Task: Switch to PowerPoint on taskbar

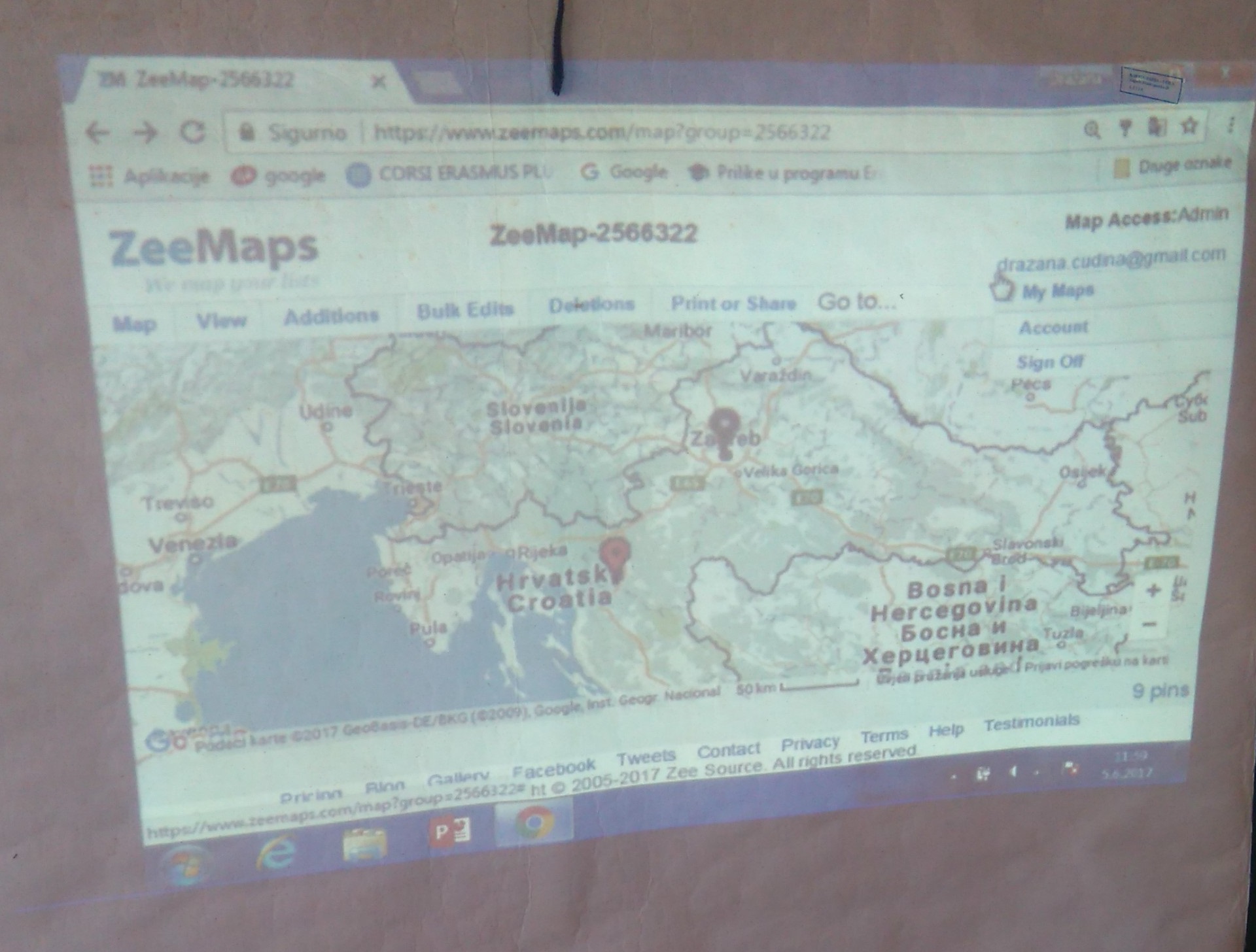Action: pos(451,832)
